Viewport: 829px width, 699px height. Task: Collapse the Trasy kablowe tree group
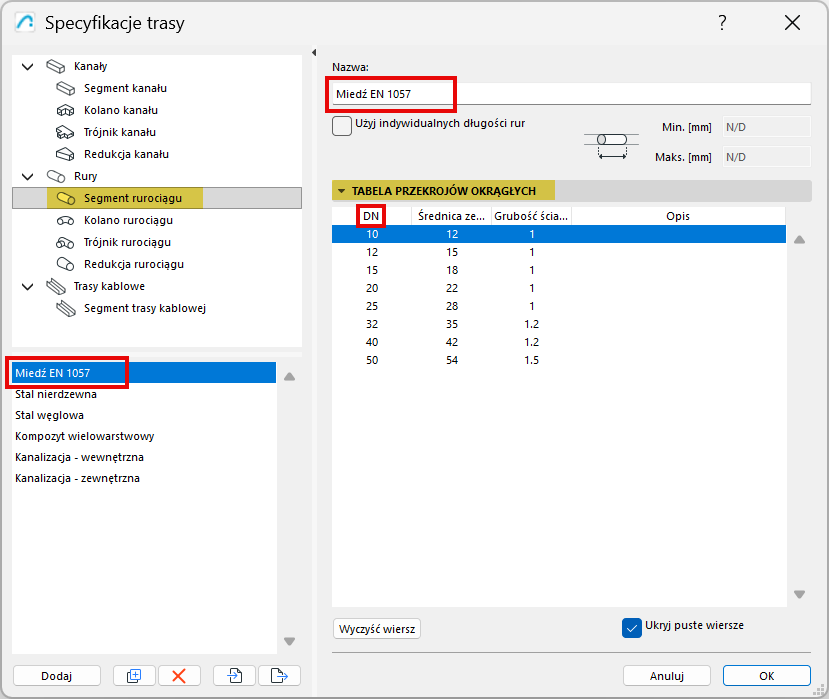pyautogui.click(x=27, y=287)
